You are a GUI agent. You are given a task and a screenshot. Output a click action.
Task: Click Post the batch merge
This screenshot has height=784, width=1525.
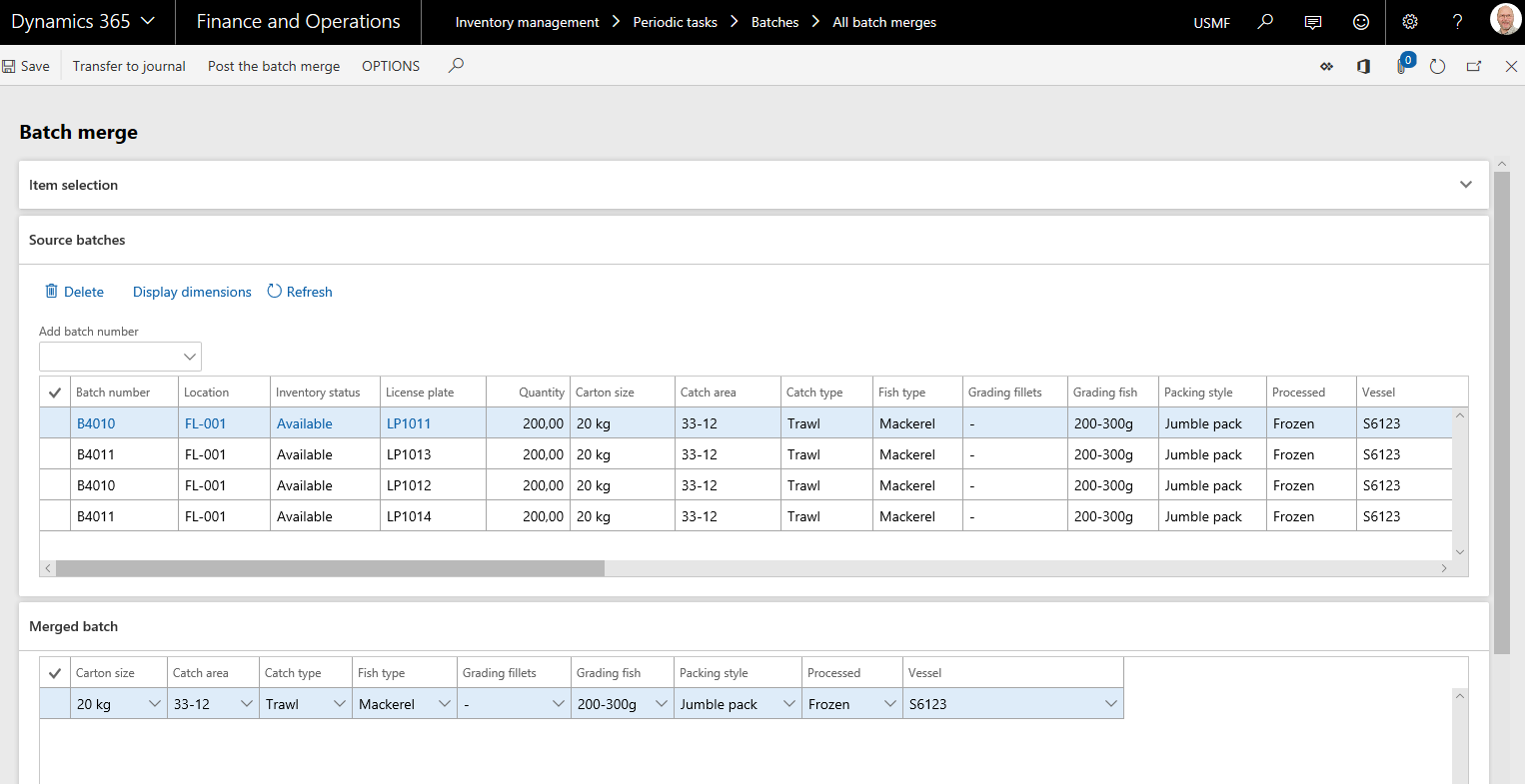coord(273,66)
